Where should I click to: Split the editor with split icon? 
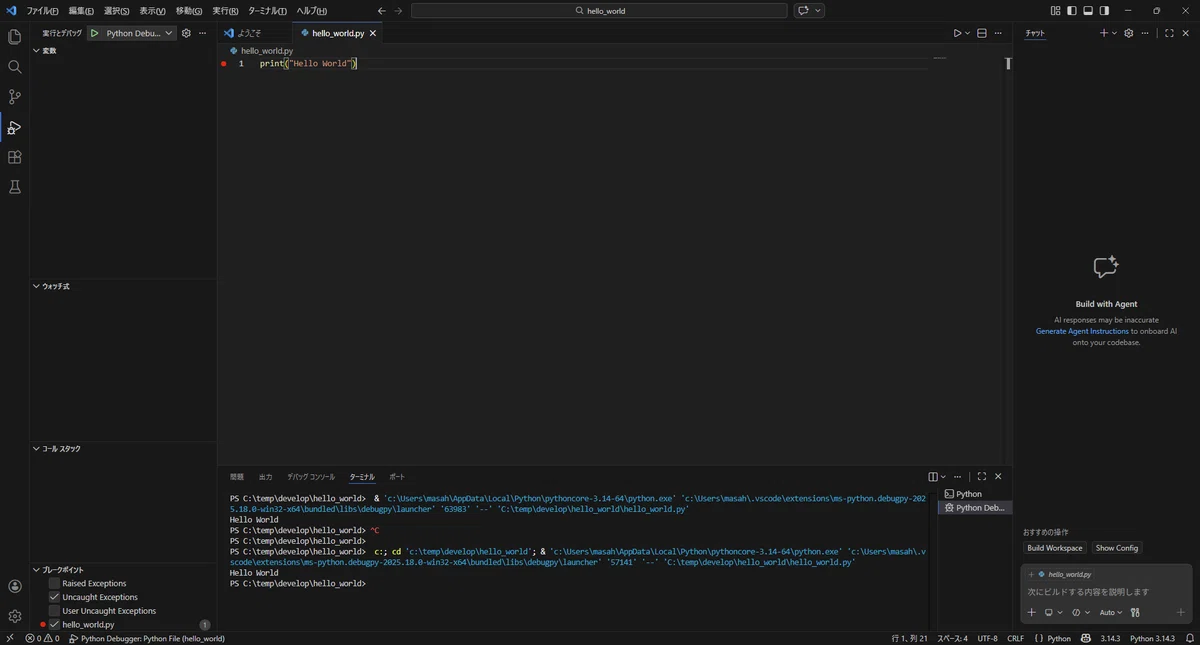coord(982,33)
